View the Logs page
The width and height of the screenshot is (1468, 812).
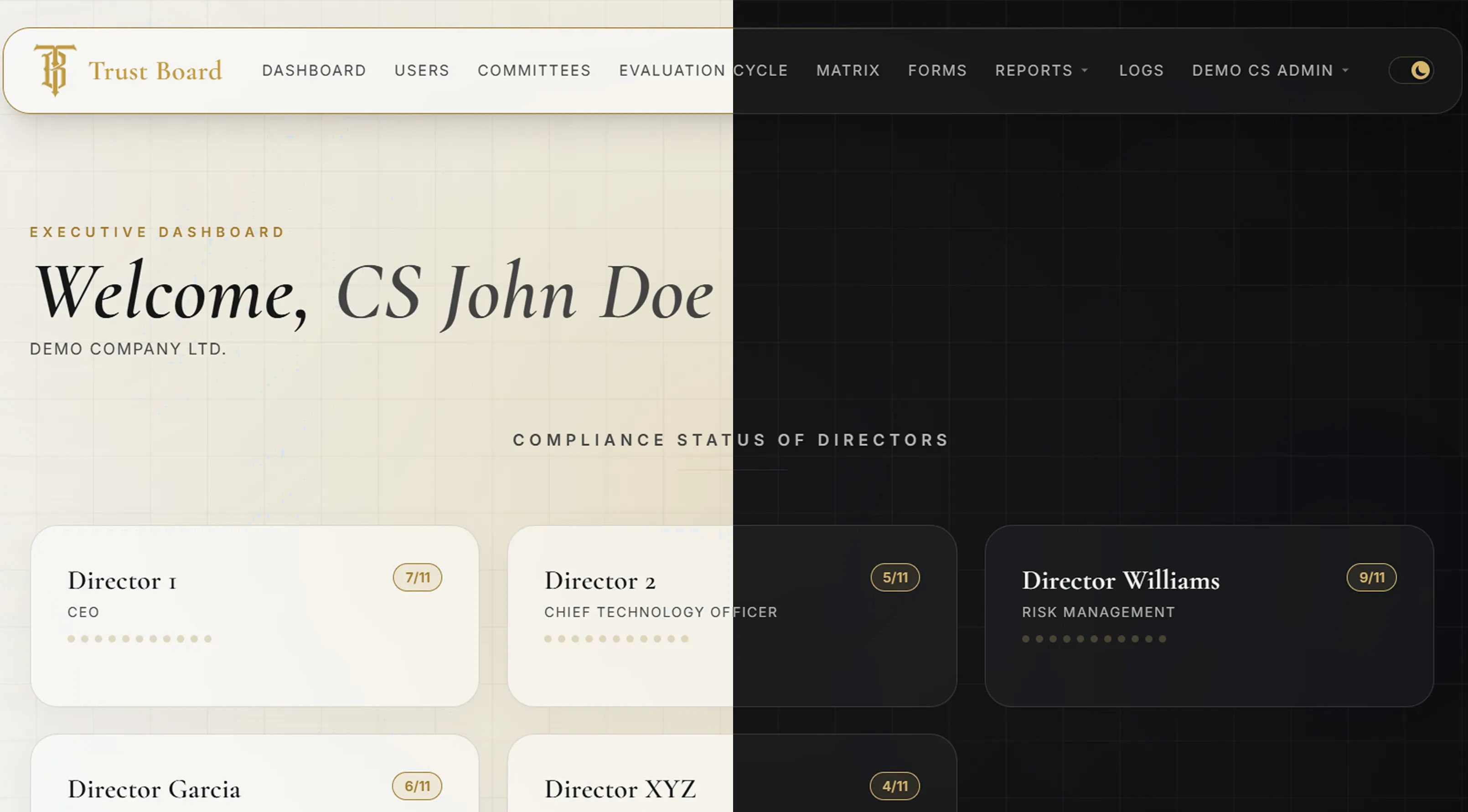tap(1142, 71)
